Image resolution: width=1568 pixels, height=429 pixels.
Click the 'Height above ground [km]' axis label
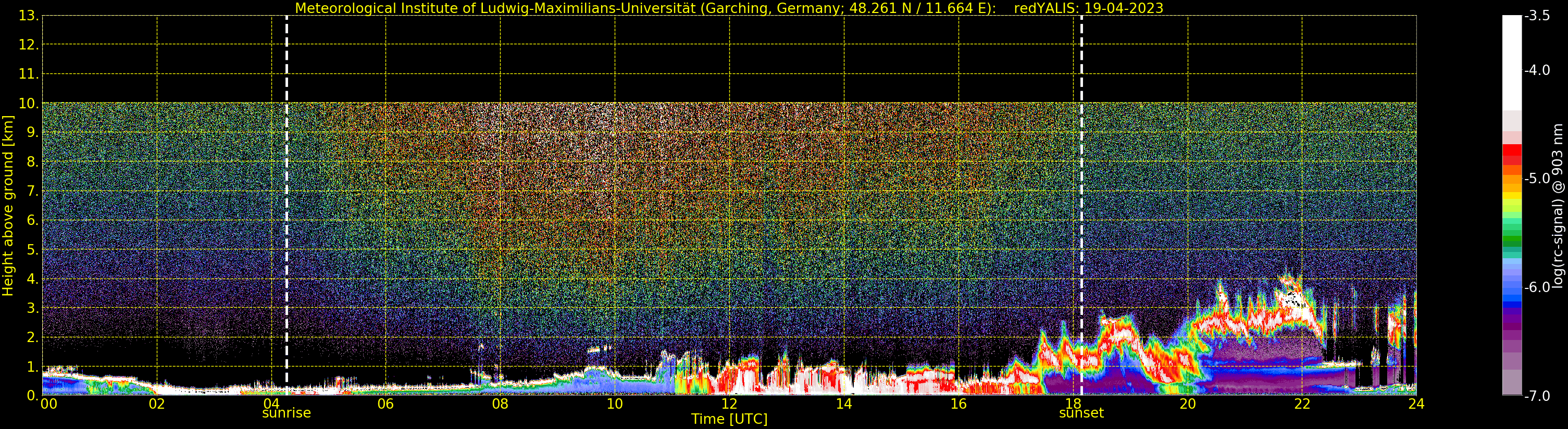pyautogui.click(x=8, y=206)
